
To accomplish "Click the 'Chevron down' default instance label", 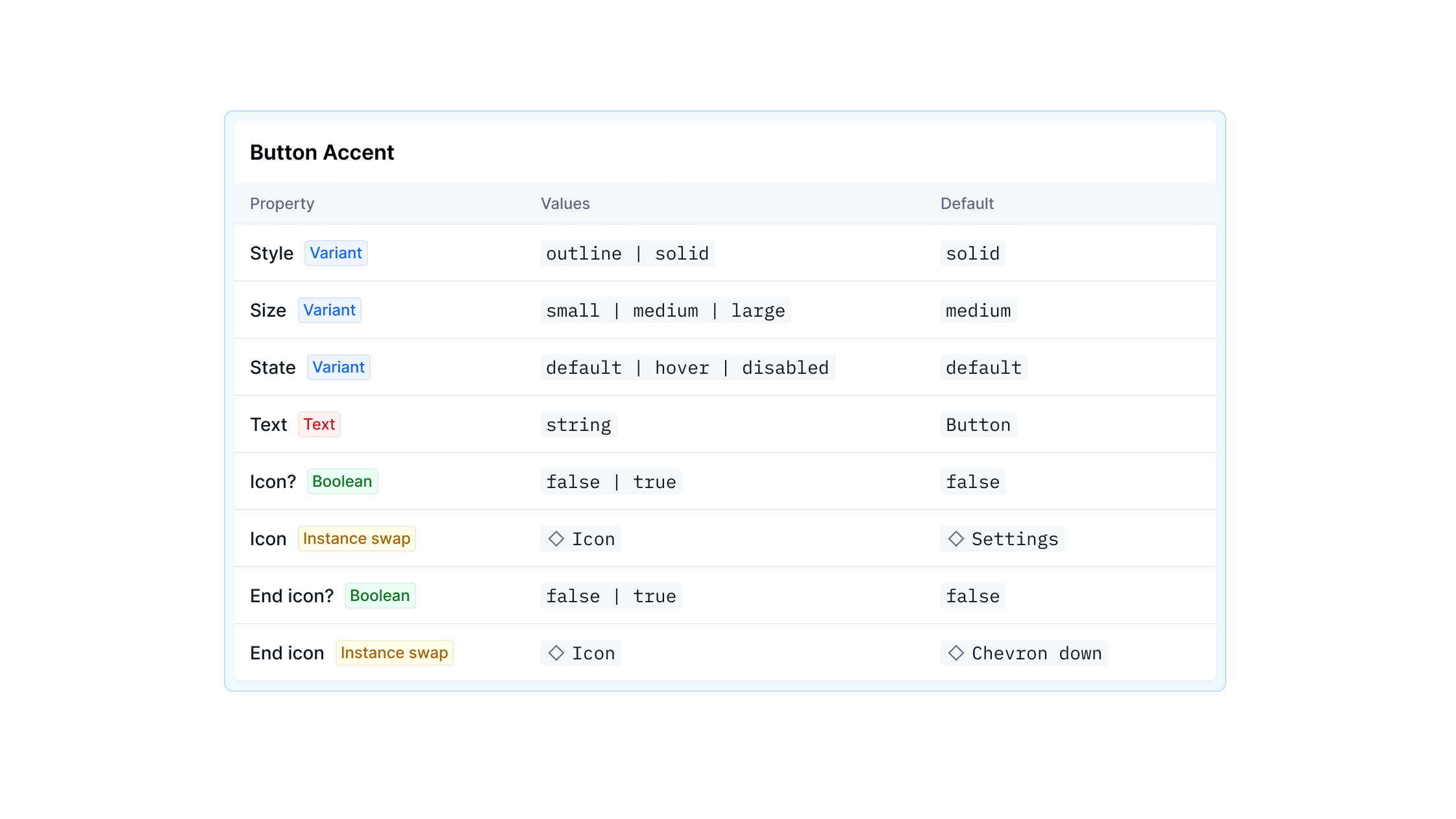I will pos(1037,653).
